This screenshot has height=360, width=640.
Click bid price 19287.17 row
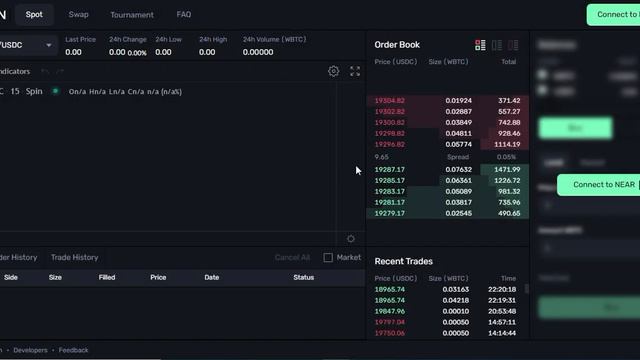pos(448,169)
